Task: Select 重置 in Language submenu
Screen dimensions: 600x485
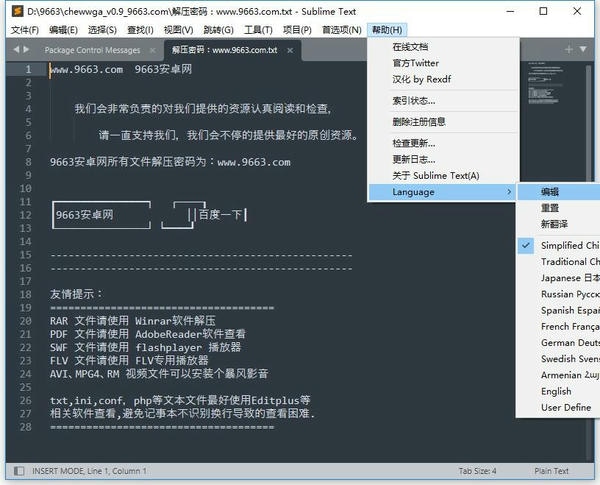Action: [559, 207]
